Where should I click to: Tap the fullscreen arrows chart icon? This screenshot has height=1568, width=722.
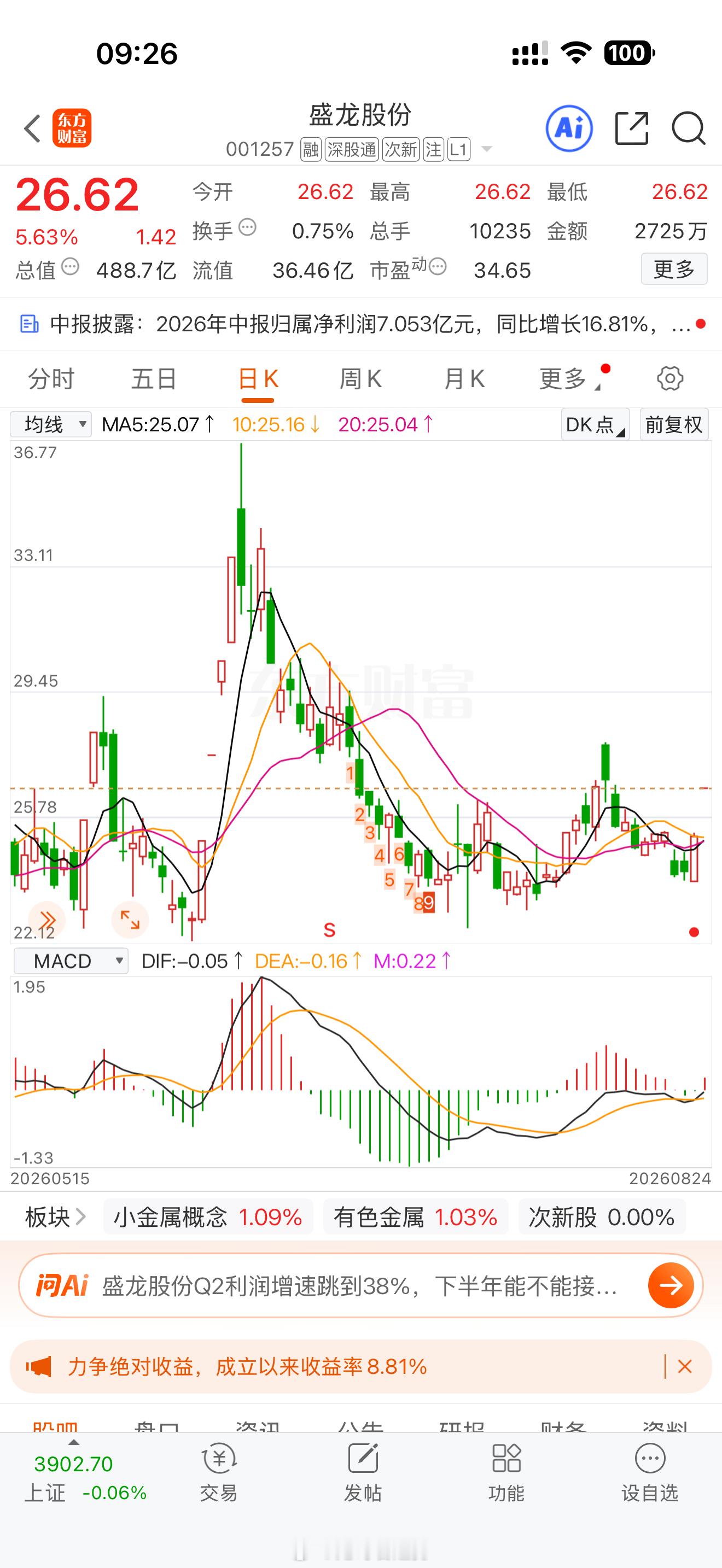click(x=130, y=920)
